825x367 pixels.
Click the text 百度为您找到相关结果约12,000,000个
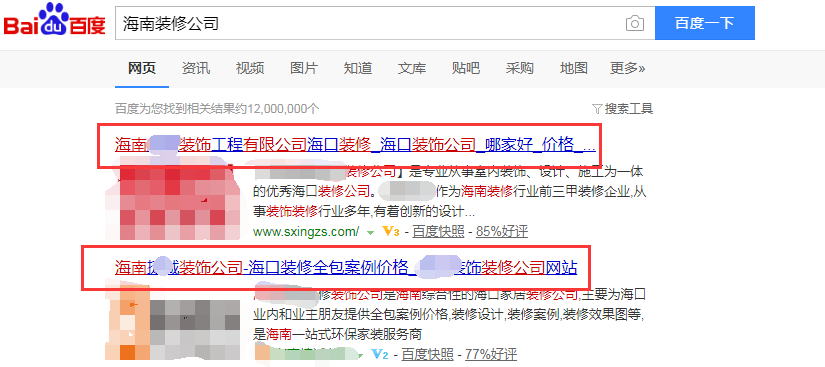217,109
